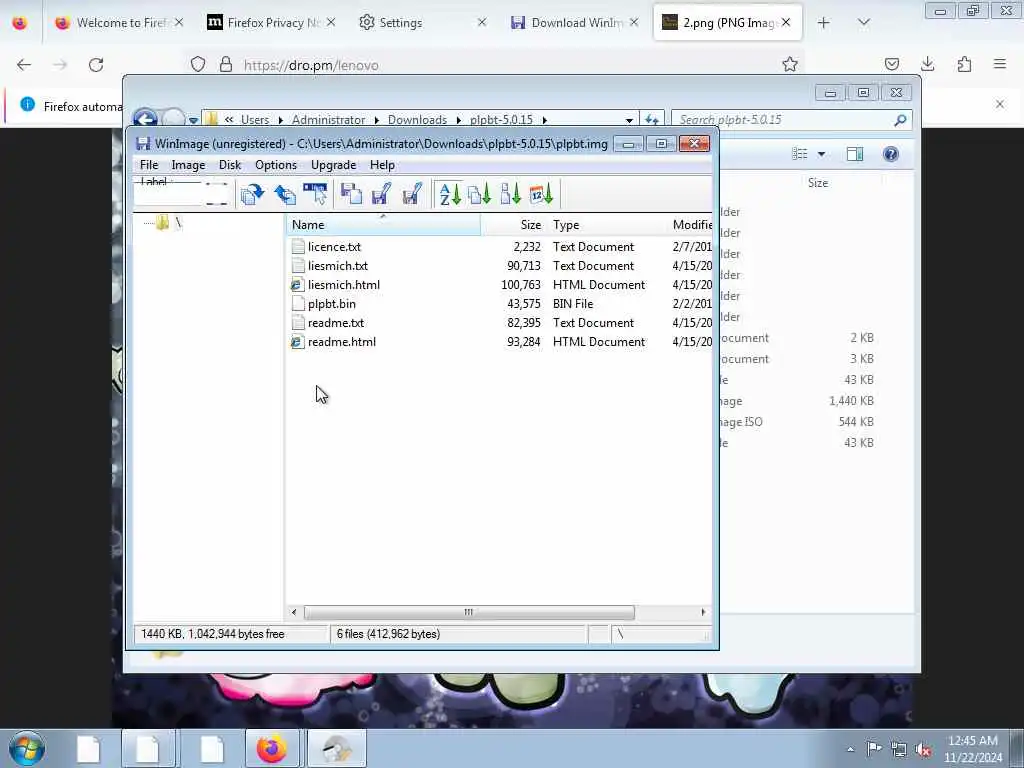The image size is (1024, 768).
Task: Click the WinImage floppy title bar icon
Action: (143, 144)
